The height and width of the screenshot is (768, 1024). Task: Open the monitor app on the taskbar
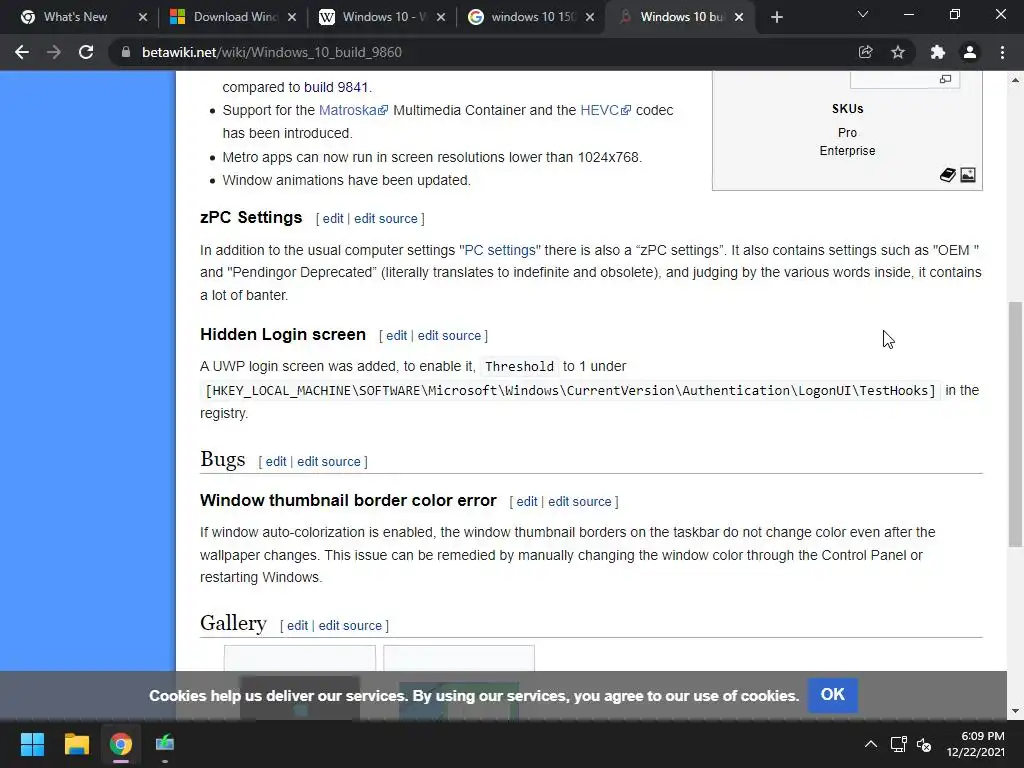point(165,744)
